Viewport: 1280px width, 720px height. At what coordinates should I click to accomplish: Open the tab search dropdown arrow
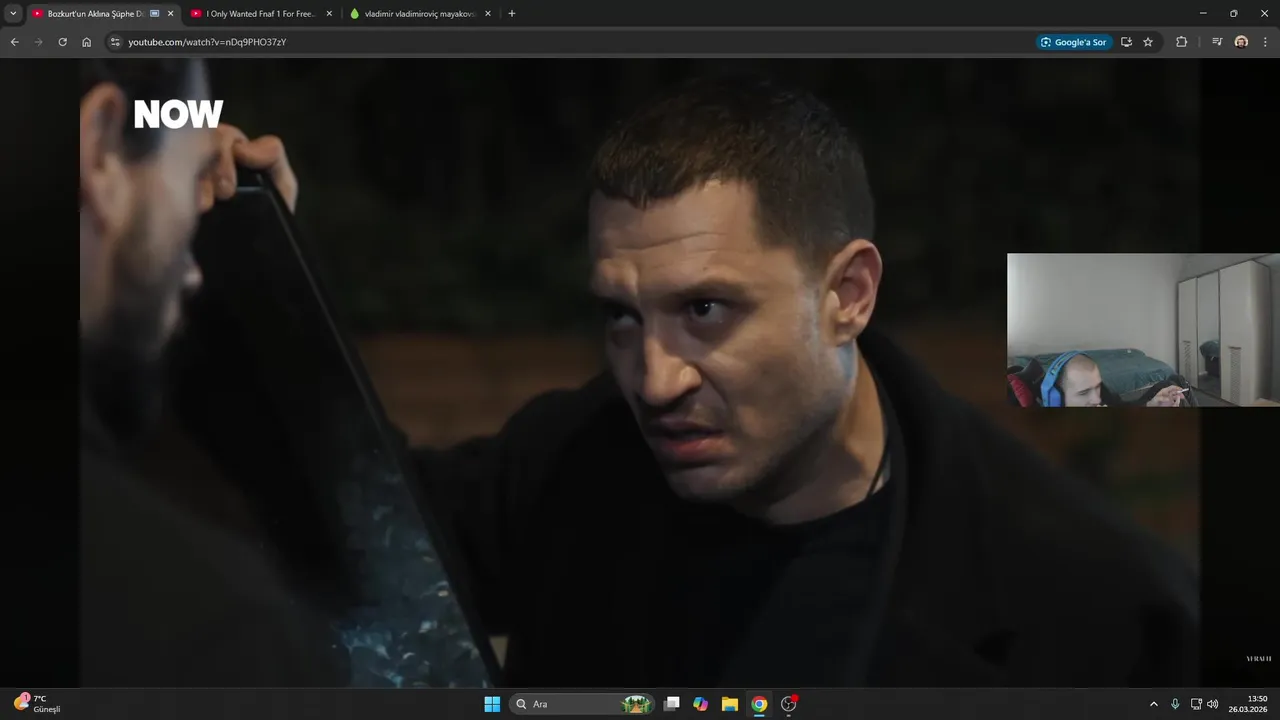pyautogui.click(x=13, y=14)
